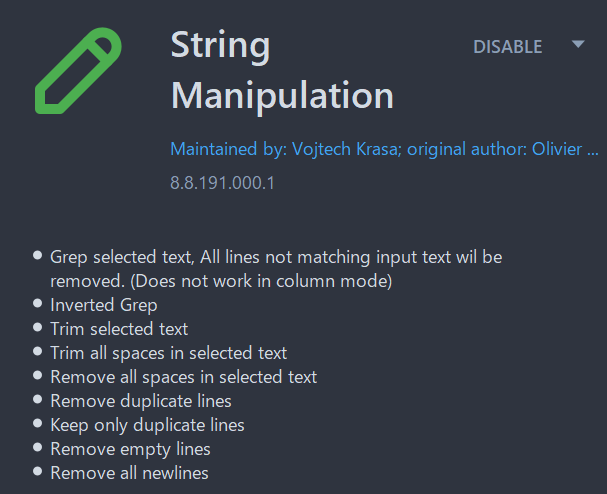Select the 'Remove duplicate lines' entry

tap(141, 401)
